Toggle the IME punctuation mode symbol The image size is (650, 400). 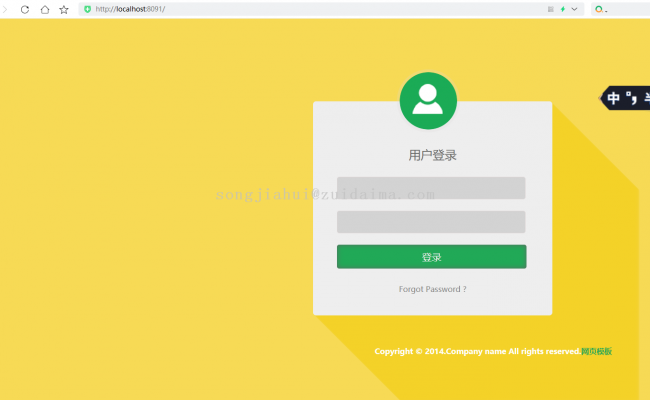point(630,98)
